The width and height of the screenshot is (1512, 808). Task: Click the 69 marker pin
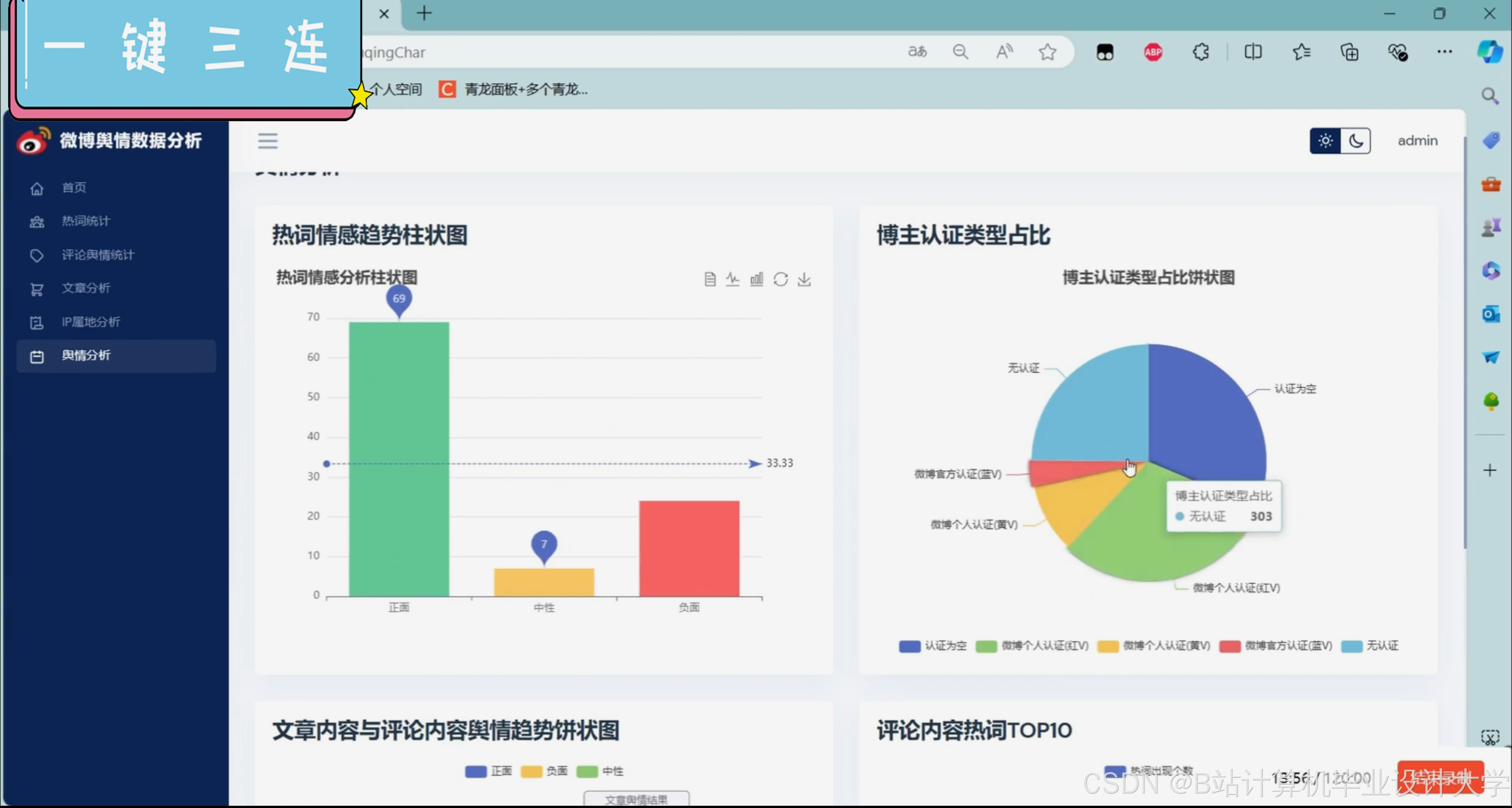(399, 300)
